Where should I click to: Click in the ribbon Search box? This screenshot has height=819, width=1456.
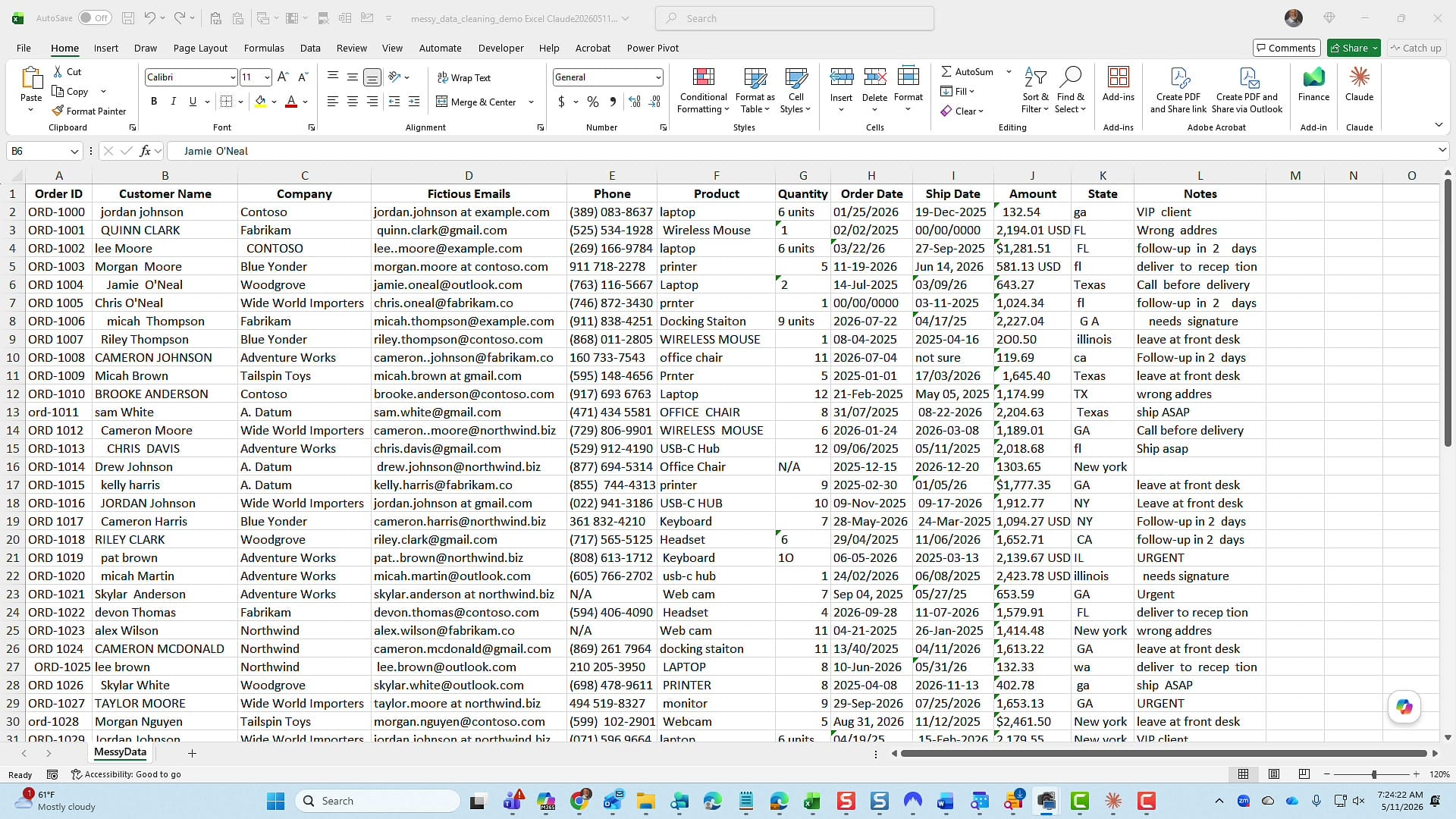click(795, 18)
